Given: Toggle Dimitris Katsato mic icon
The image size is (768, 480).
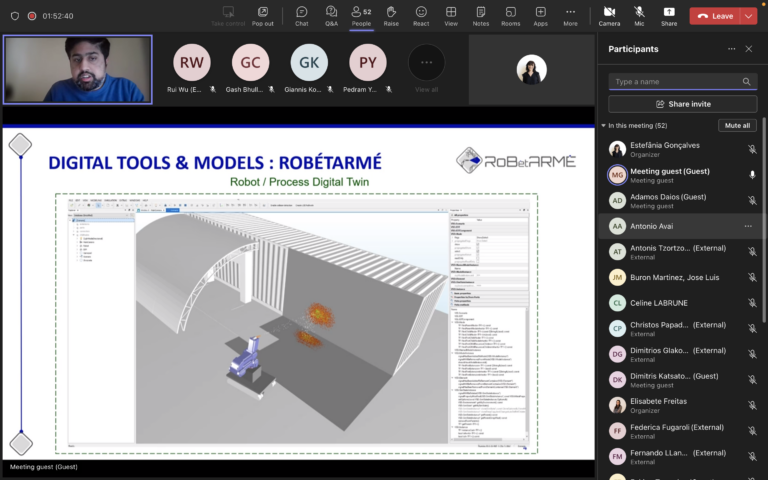Looking at the screenshot, I should tap(752, 380).
